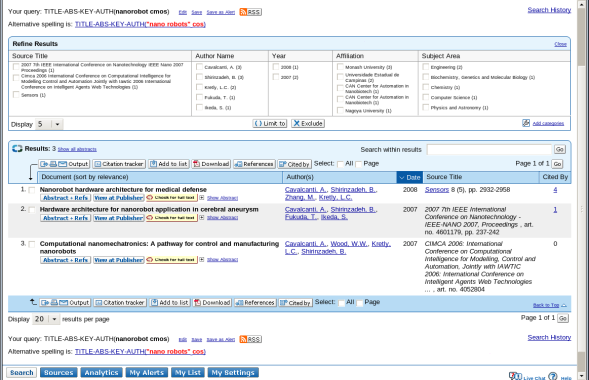Click the bottom Output button
589x380 pixels.
[x=65, y=303]
